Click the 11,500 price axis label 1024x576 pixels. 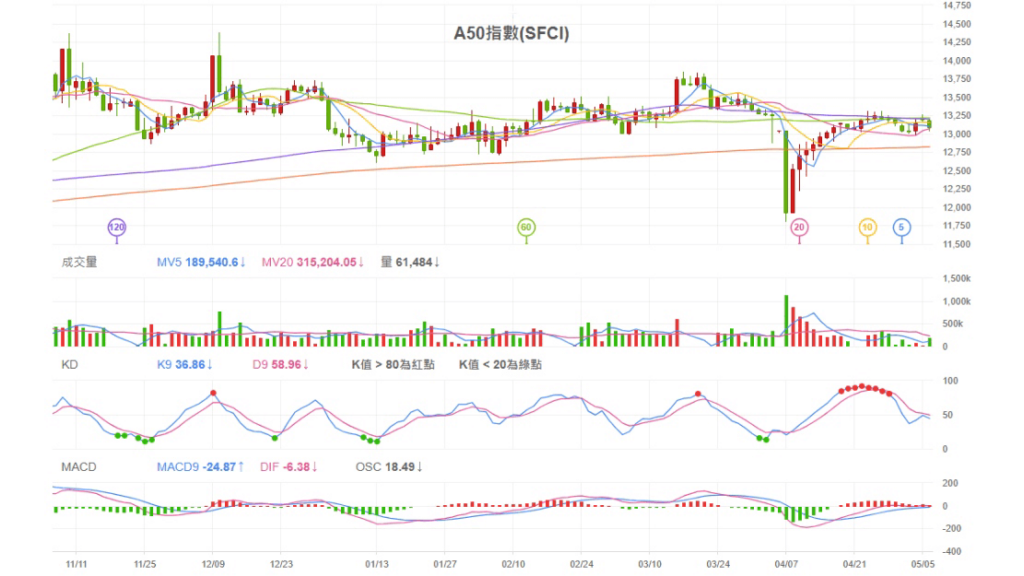coord(957,244)
